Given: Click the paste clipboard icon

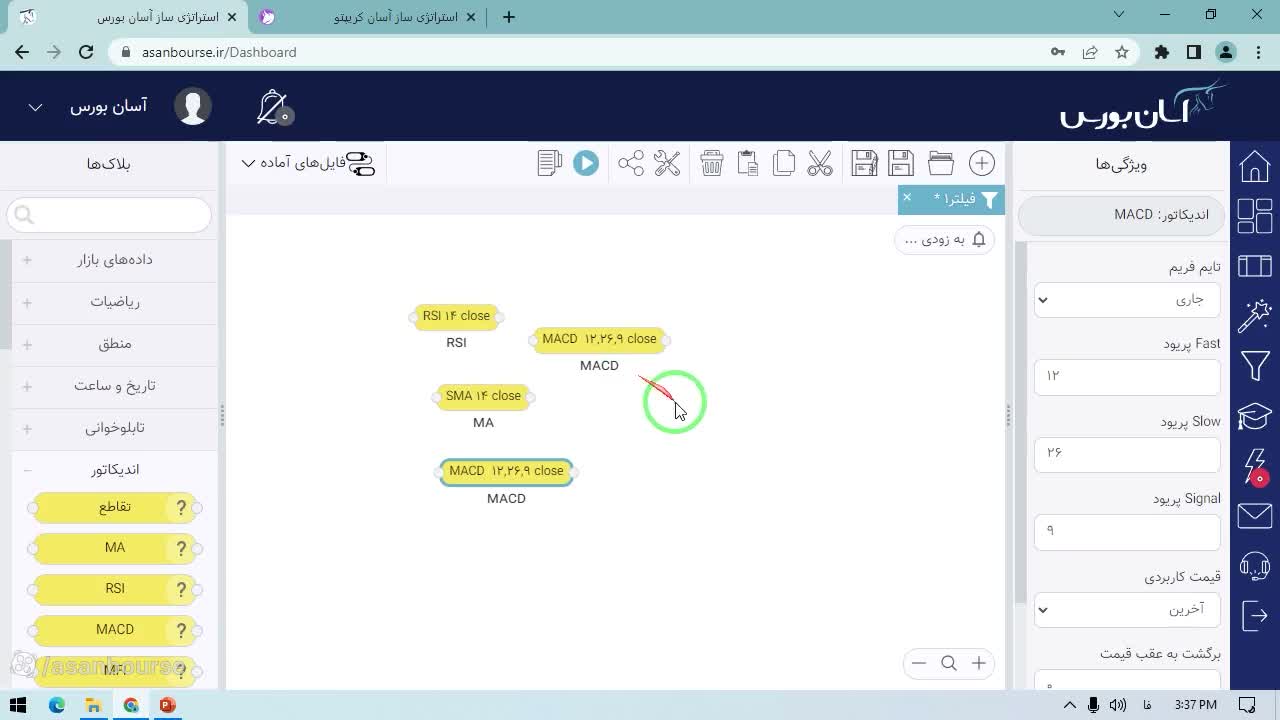Looking at the screenshot, I should point(748,163).
